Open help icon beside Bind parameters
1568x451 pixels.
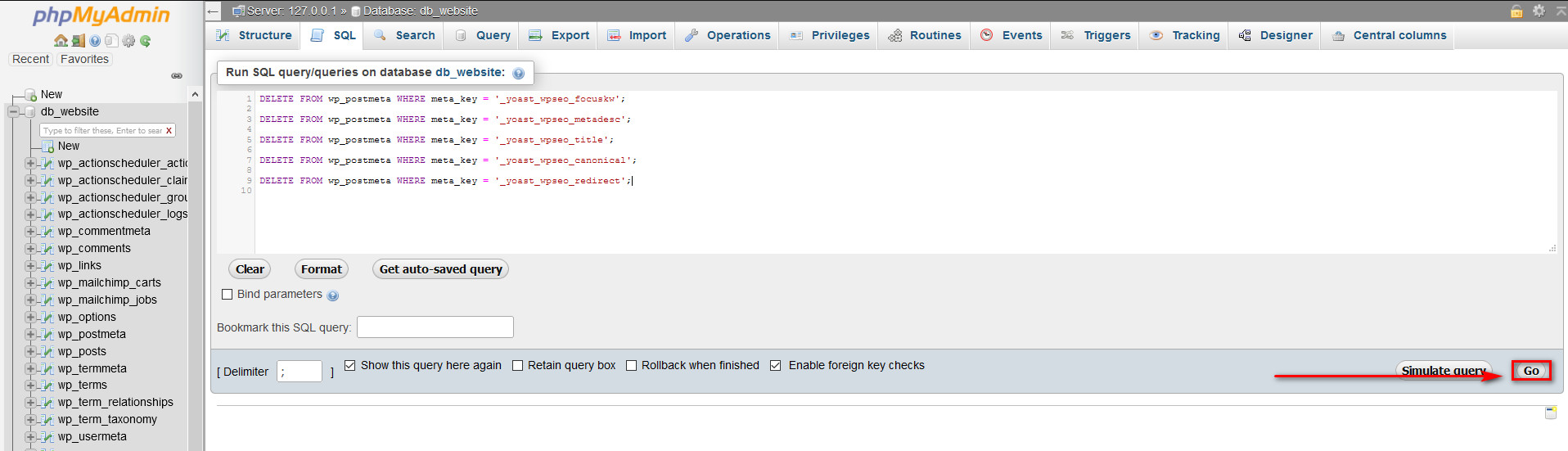pyautogui.click(x=332, y=295)
